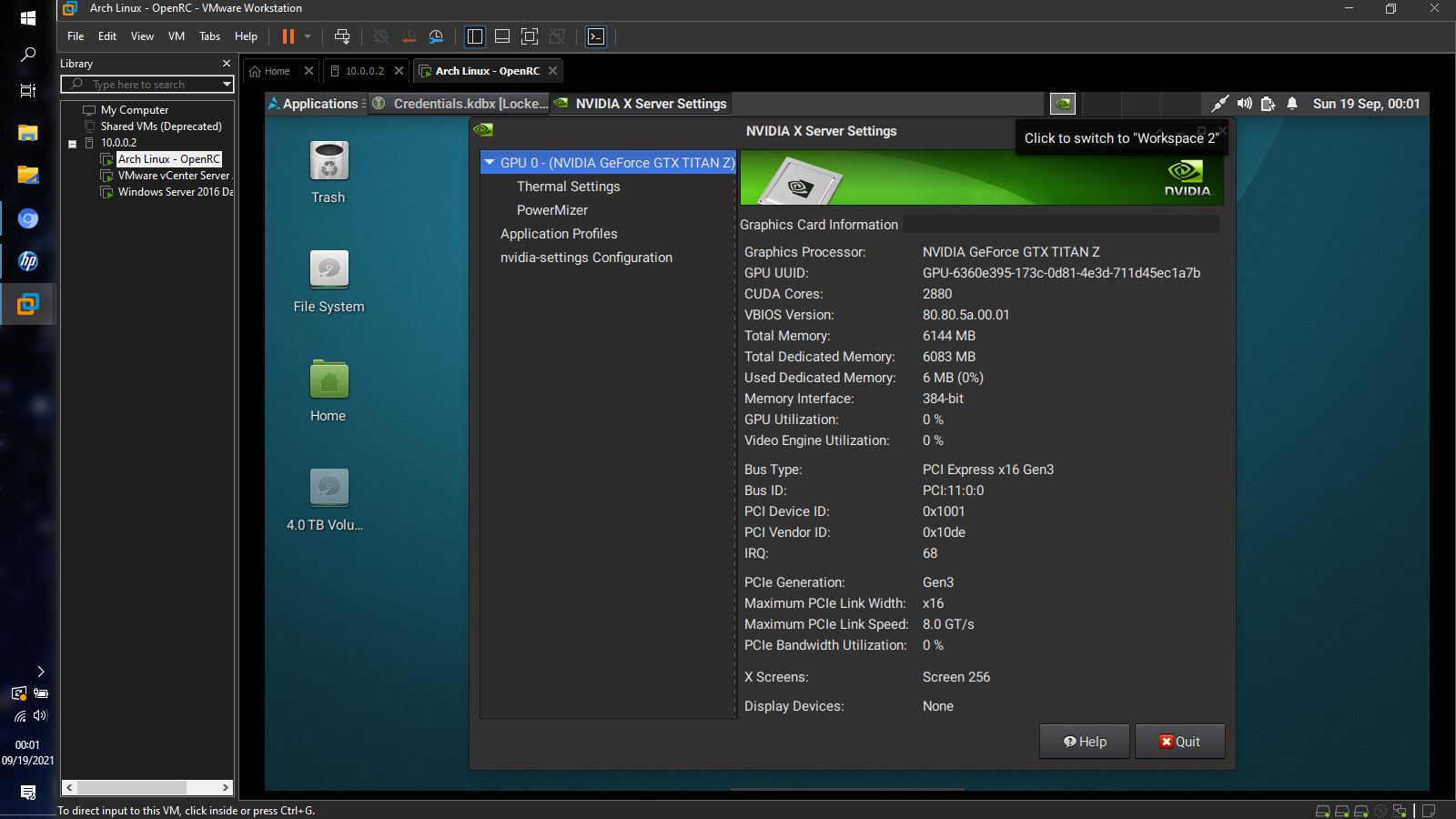
Task: Select Thermal Settings in NVIDIA tree
Action: (x=568, y=187)
